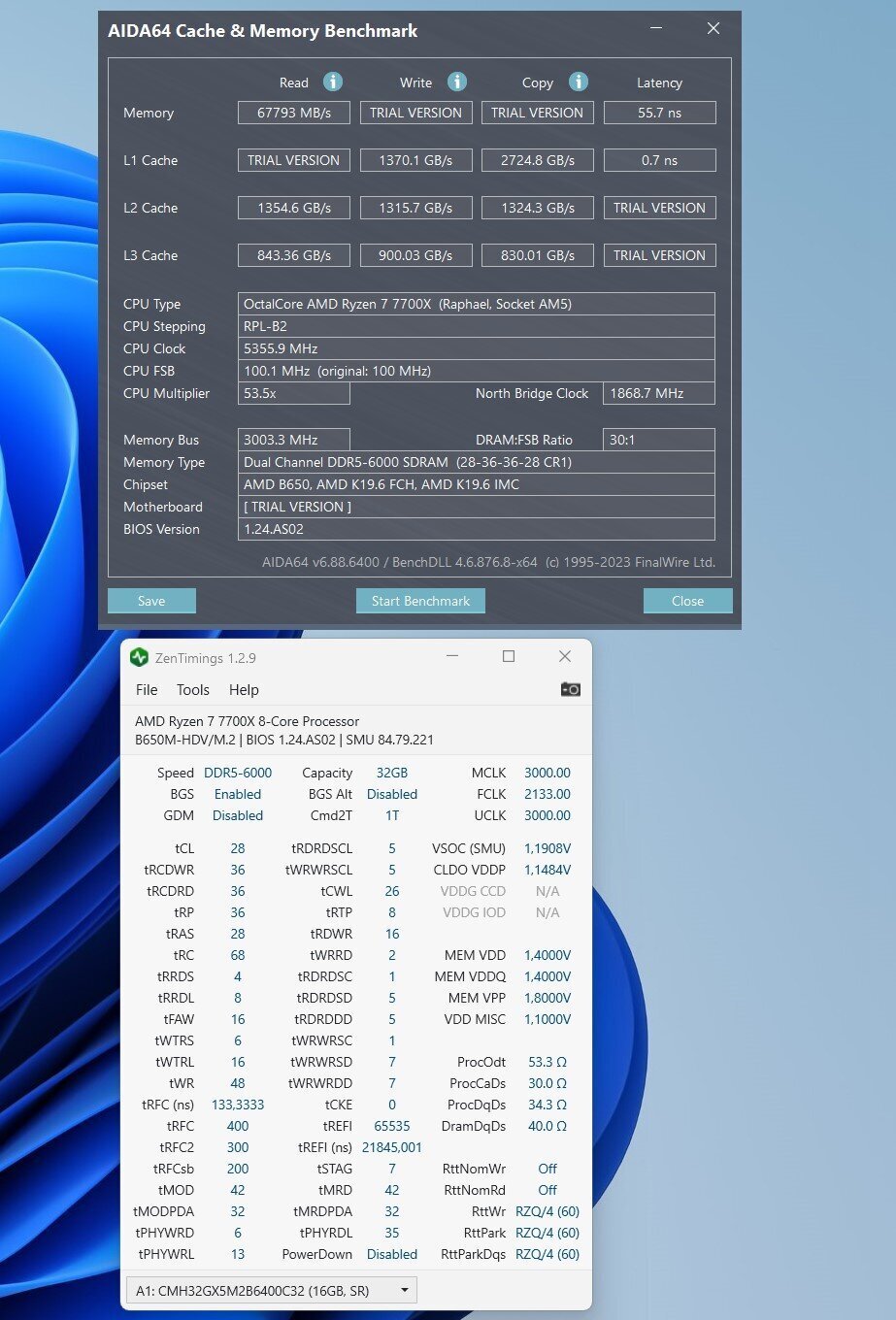The image size is (896, 1320).
Task: Select the Memory Latency 55.7 ns field
Action: click(x=659, y=113)
